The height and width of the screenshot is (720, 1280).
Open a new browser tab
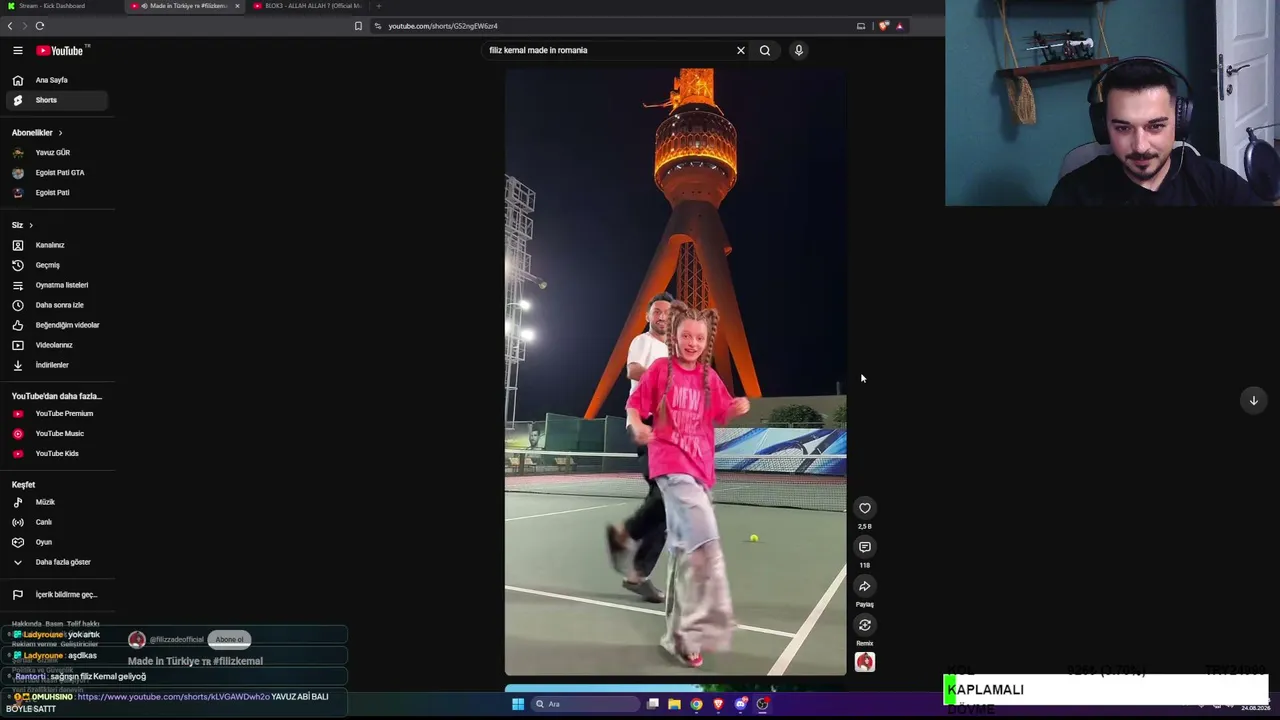(378, 6)
